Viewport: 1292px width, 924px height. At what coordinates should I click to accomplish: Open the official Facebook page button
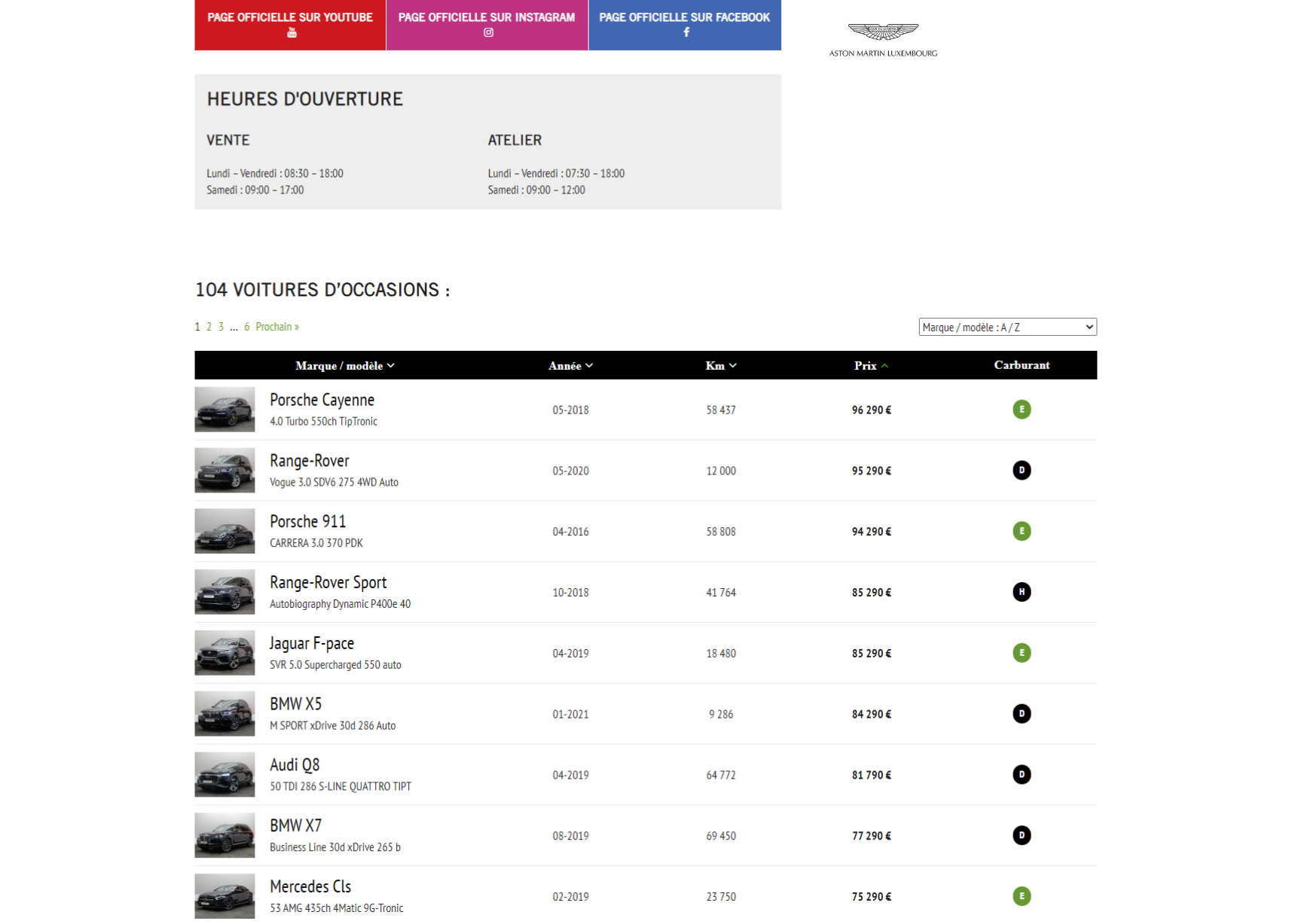tap(684, 25)
